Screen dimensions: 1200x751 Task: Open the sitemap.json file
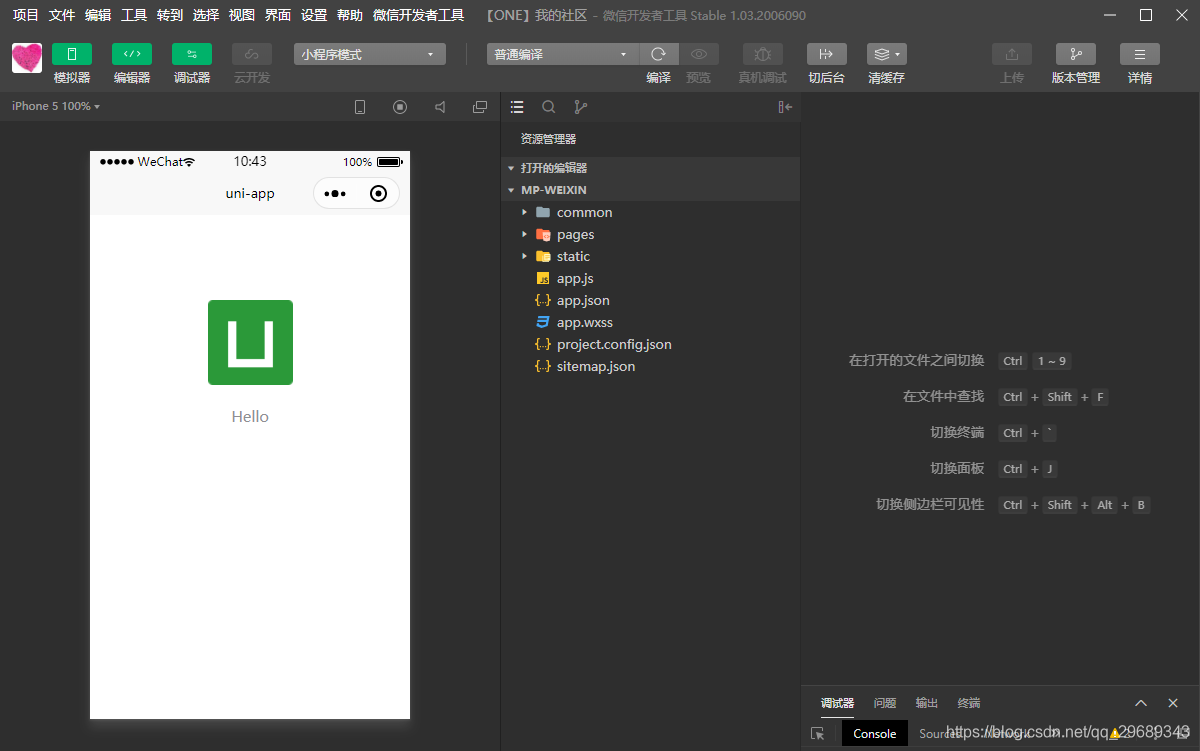click(650, 366)
